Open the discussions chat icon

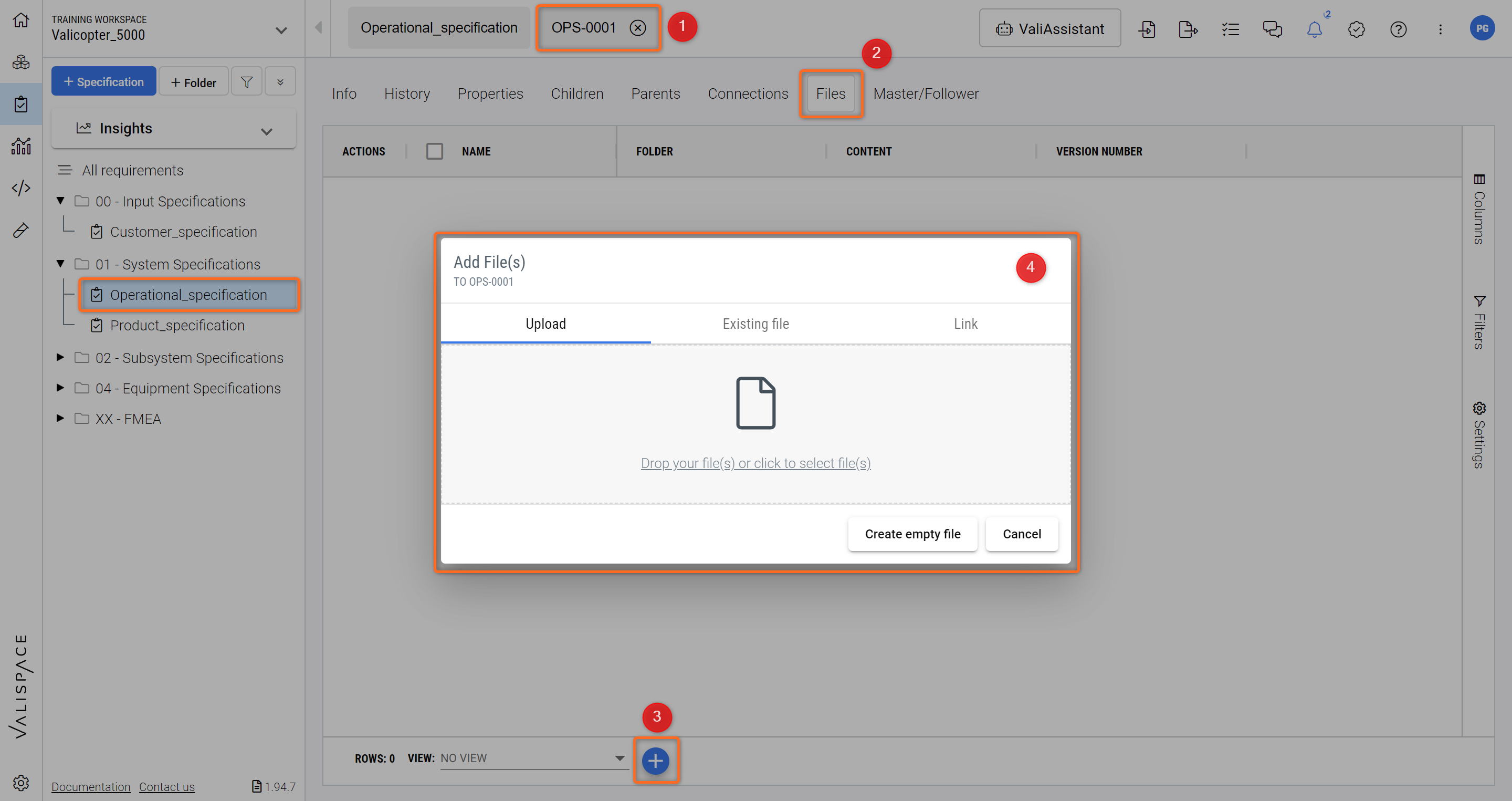tap(1273, 29)
